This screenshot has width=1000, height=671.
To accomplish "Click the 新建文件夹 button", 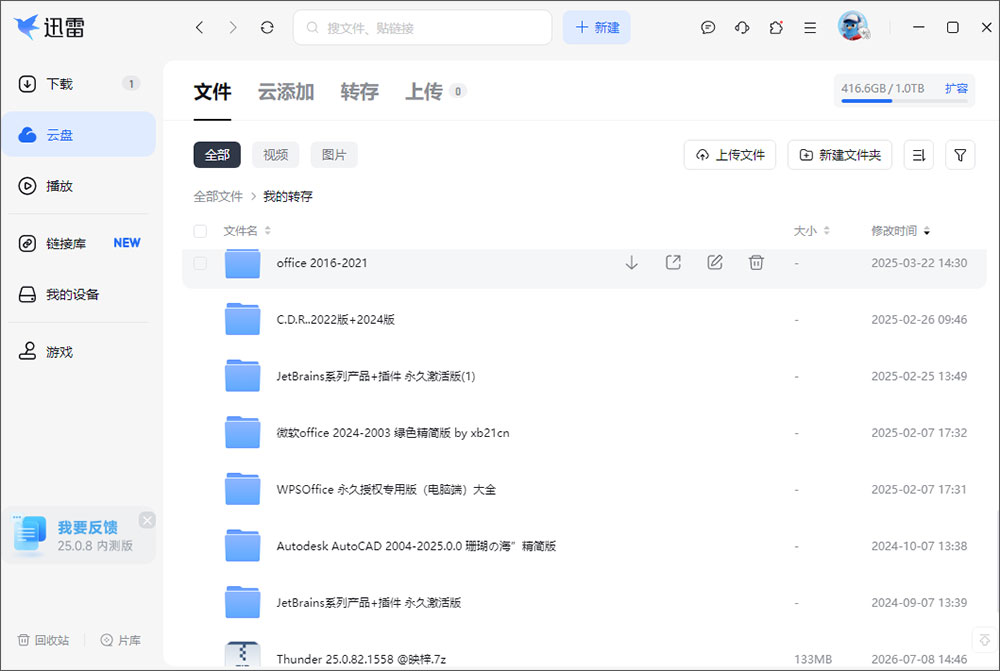I will pos(840,155).
